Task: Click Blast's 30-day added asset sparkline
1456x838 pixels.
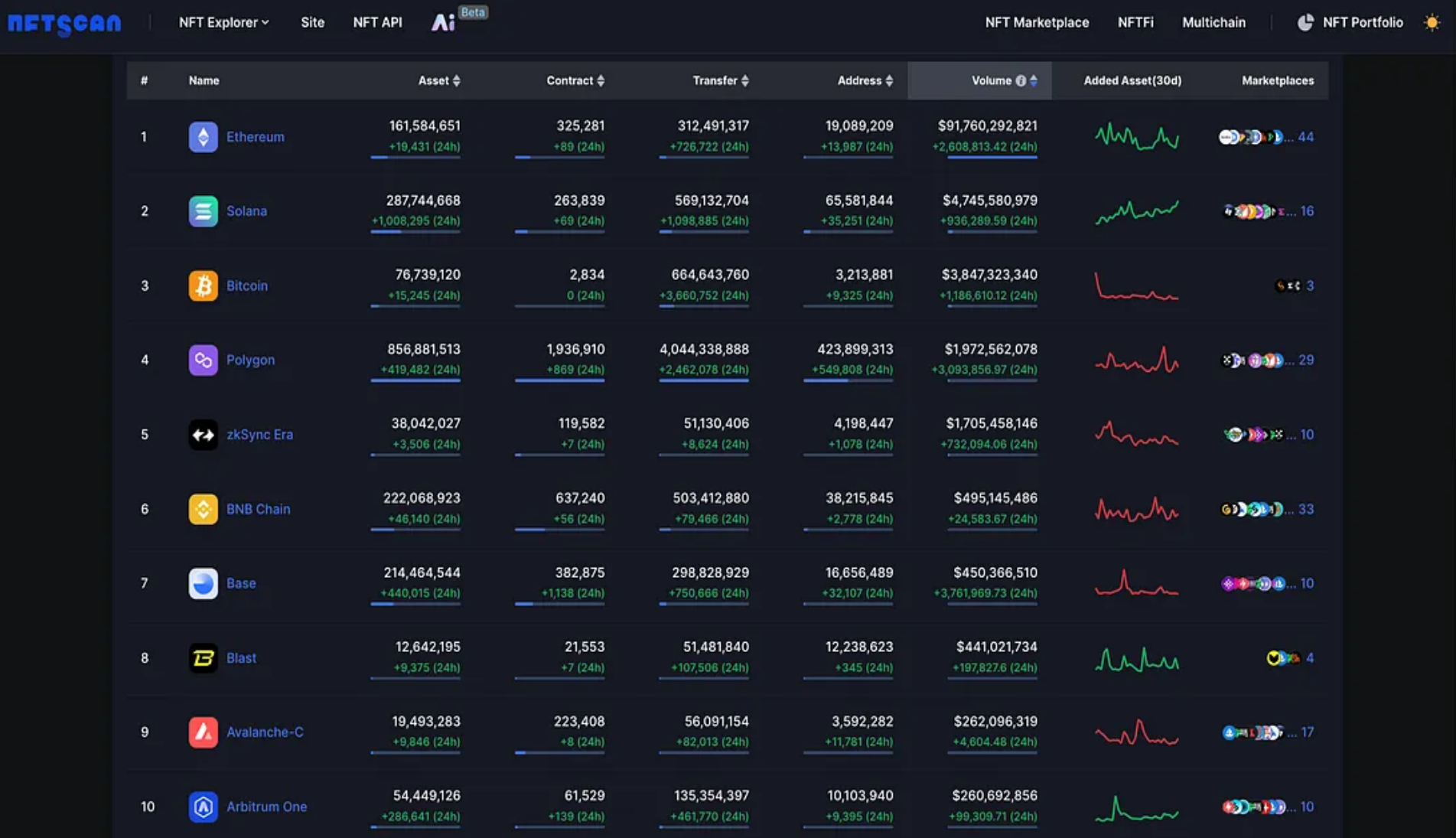Action: click(1137, 658)
